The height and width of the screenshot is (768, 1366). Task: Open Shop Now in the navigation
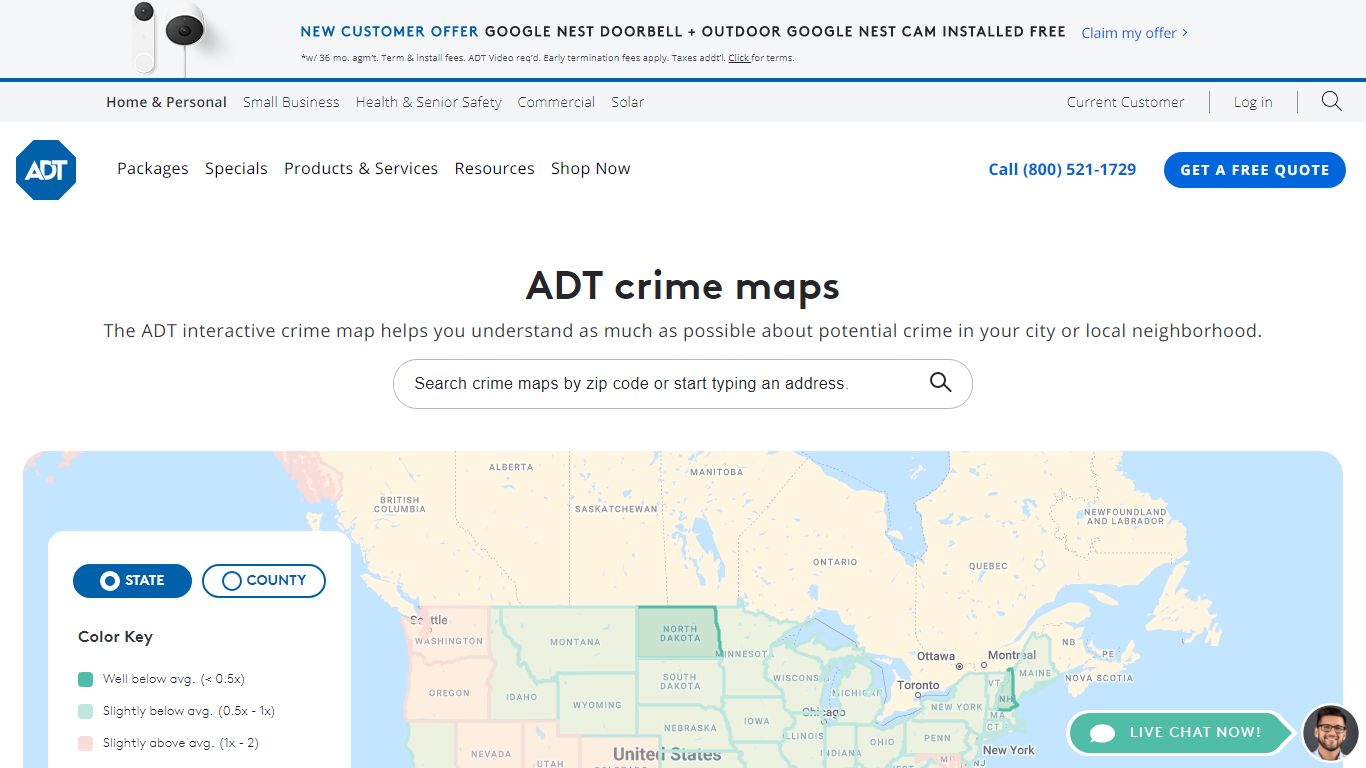click(x=591, y=169)
